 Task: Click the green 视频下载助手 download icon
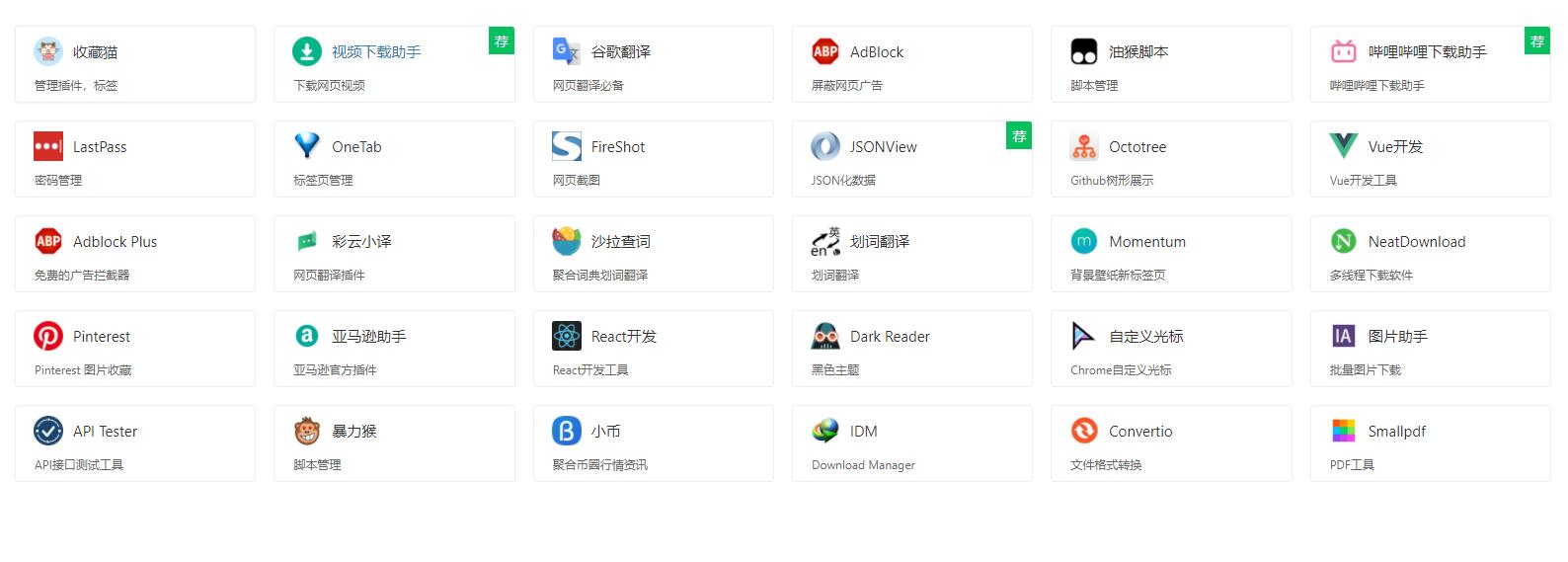coord(307,51)
